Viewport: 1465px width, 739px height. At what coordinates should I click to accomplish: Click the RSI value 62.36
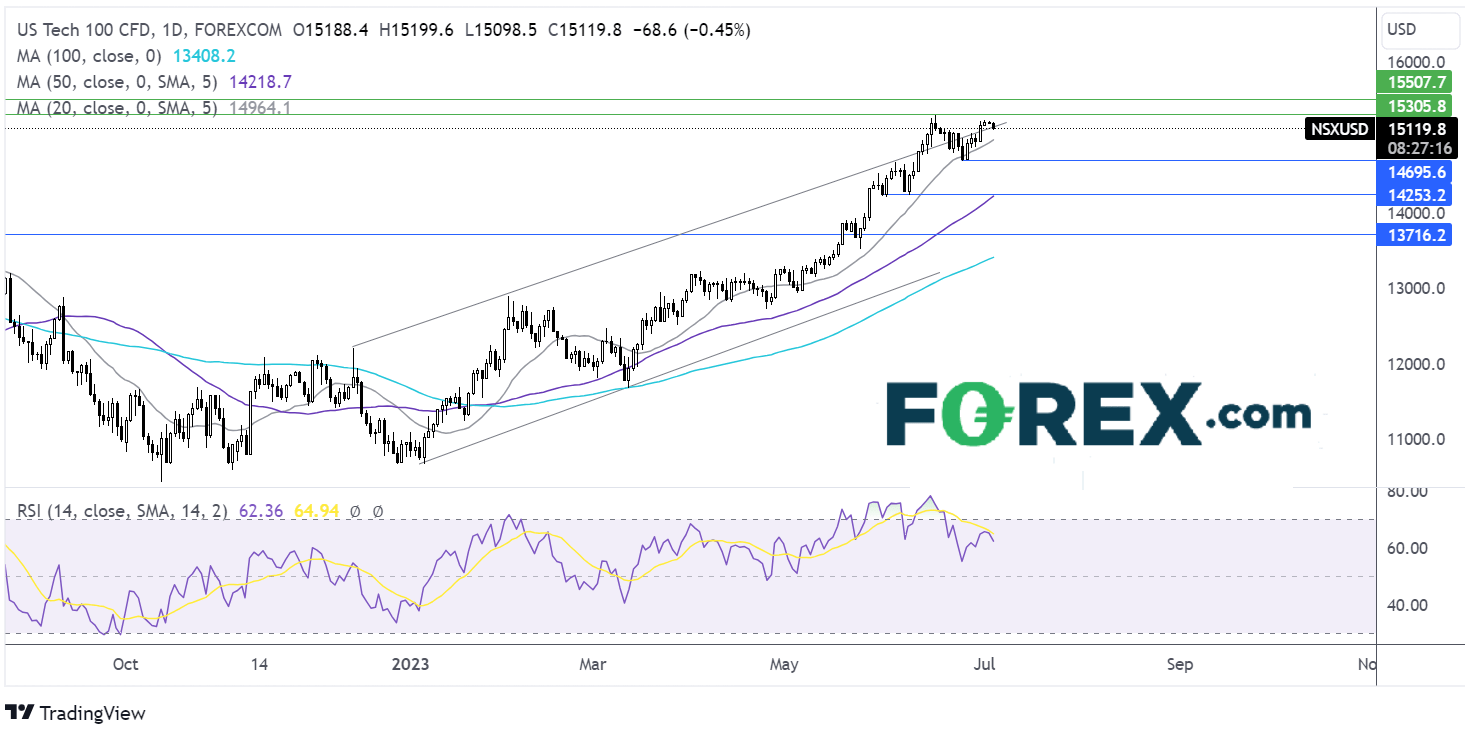(261, 511)
